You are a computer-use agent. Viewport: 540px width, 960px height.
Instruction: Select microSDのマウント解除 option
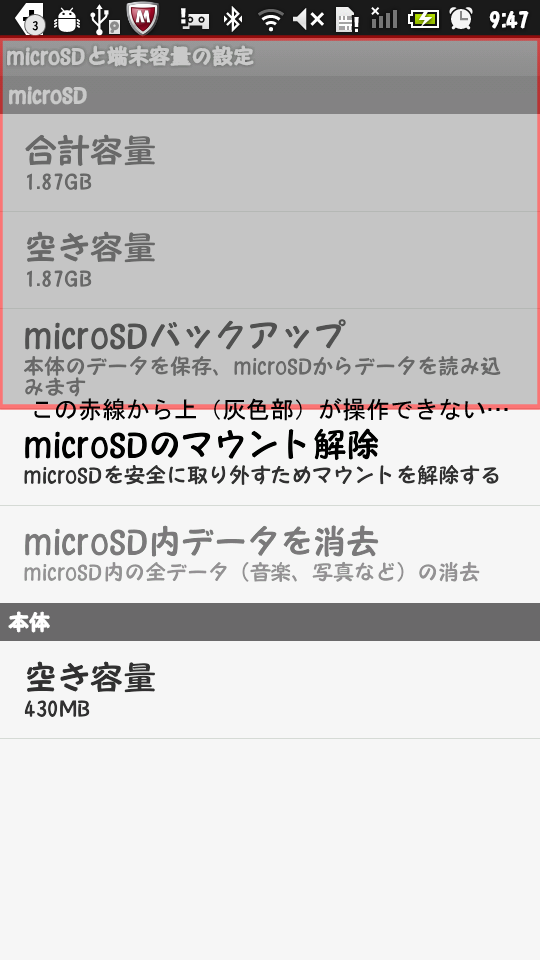[x=270, y=457]
